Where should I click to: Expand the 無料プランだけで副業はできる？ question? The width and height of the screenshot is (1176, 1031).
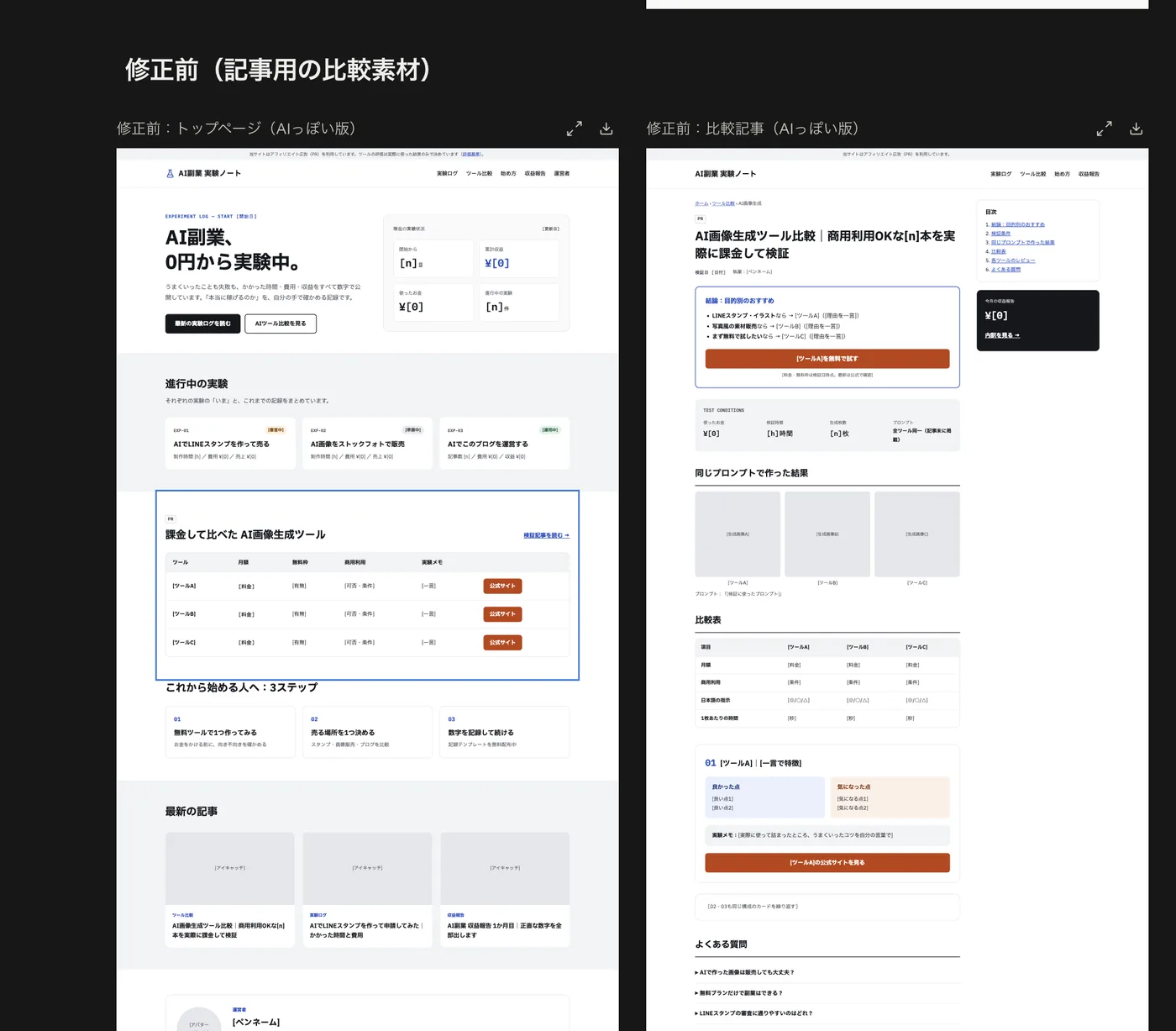(827, 993)
